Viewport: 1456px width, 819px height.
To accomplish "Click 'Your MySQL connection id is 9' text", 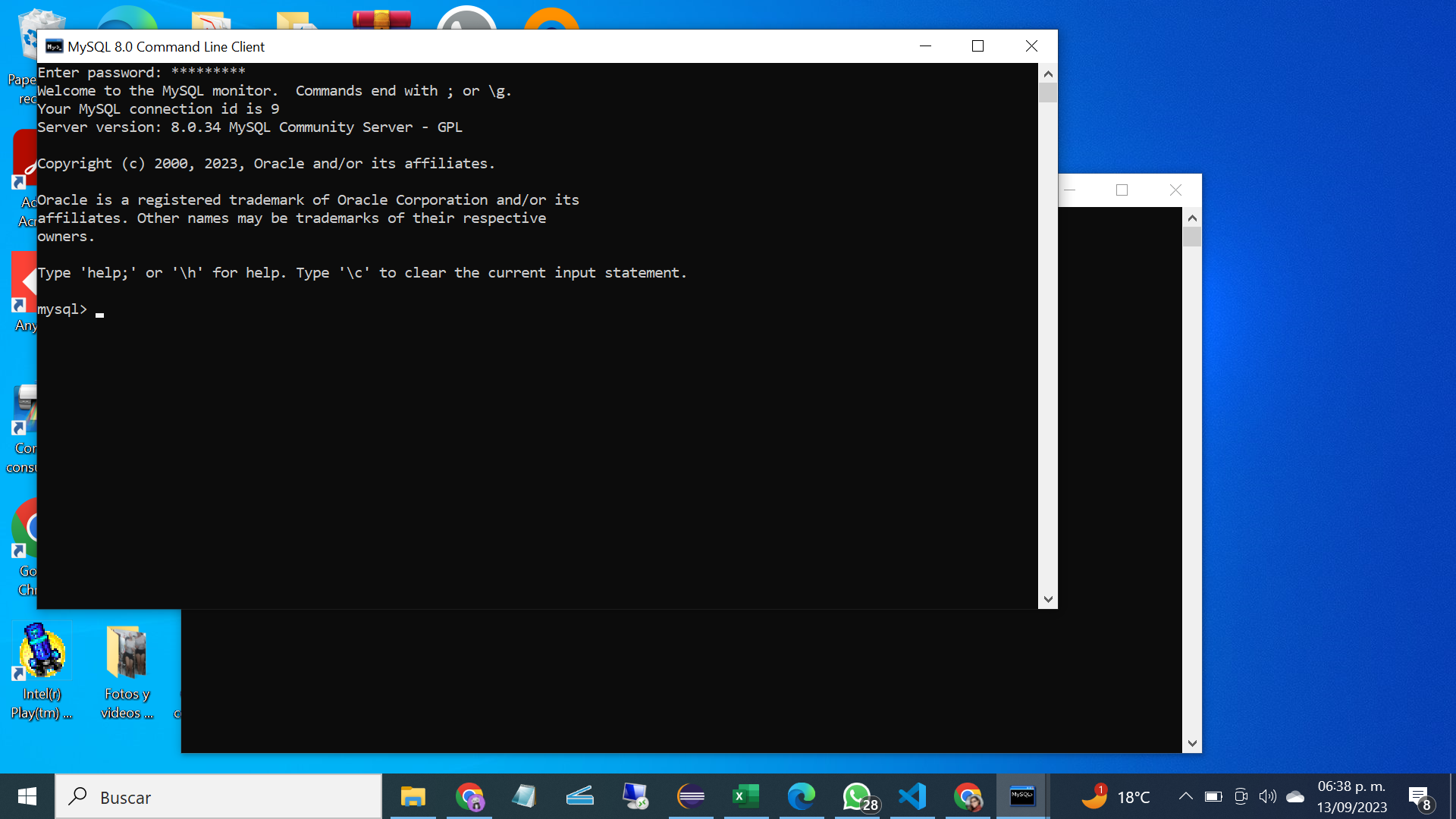I will 158,109.
